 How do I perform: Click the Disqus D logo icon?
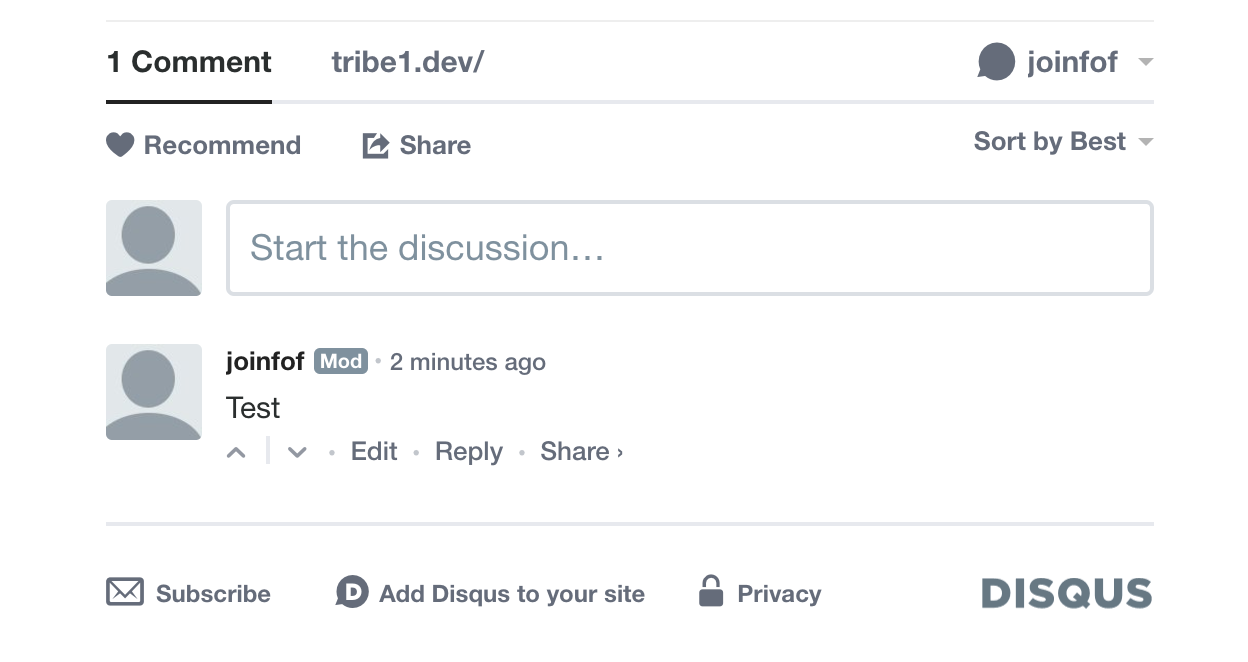[352, 592]
